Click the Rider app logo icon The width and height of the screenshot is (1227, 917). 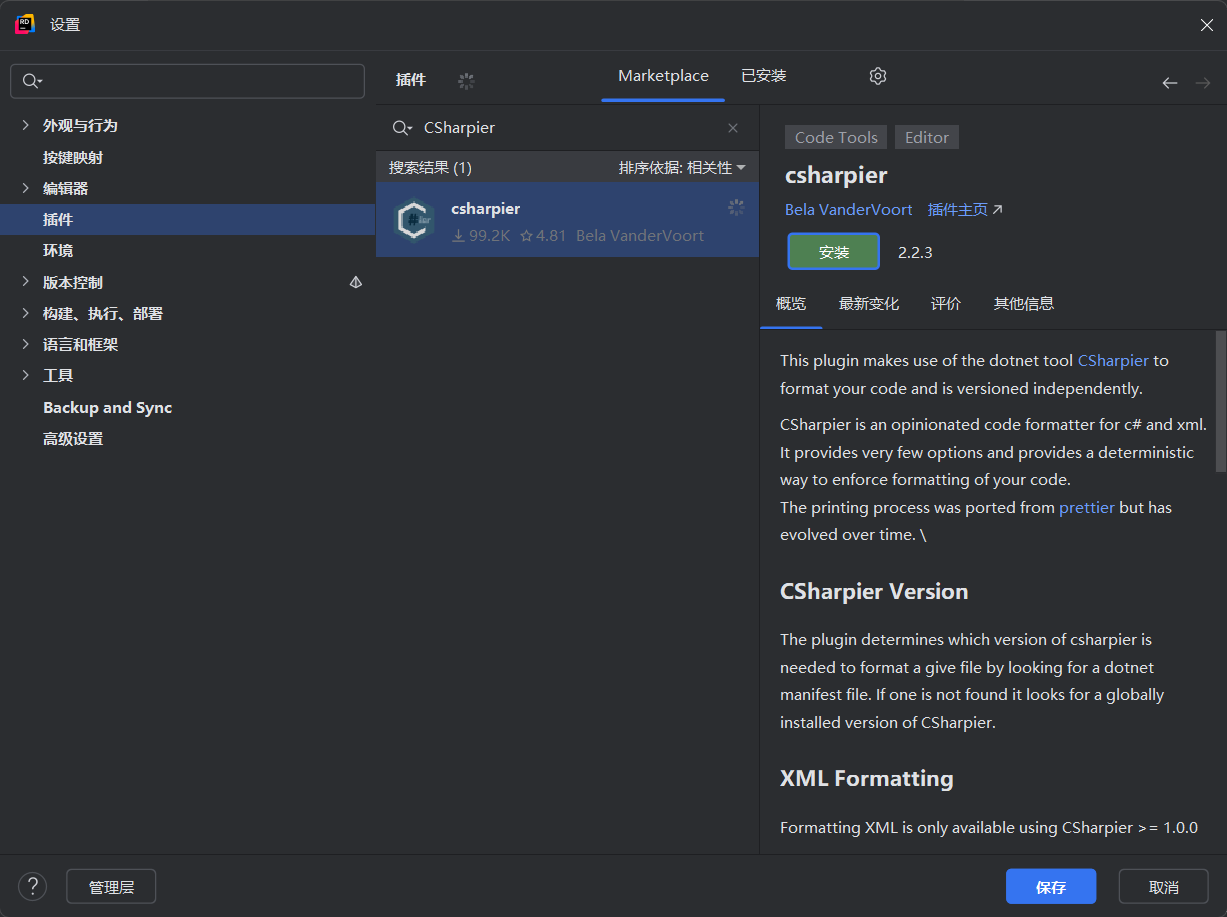tap(25, 24)
